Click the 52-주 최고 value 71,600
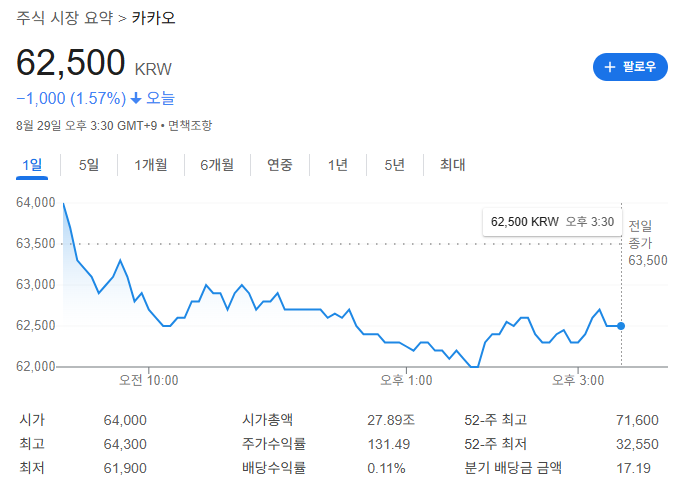This screenshot has width=700, height=497. pyautogui.click(x=637, y=420)
